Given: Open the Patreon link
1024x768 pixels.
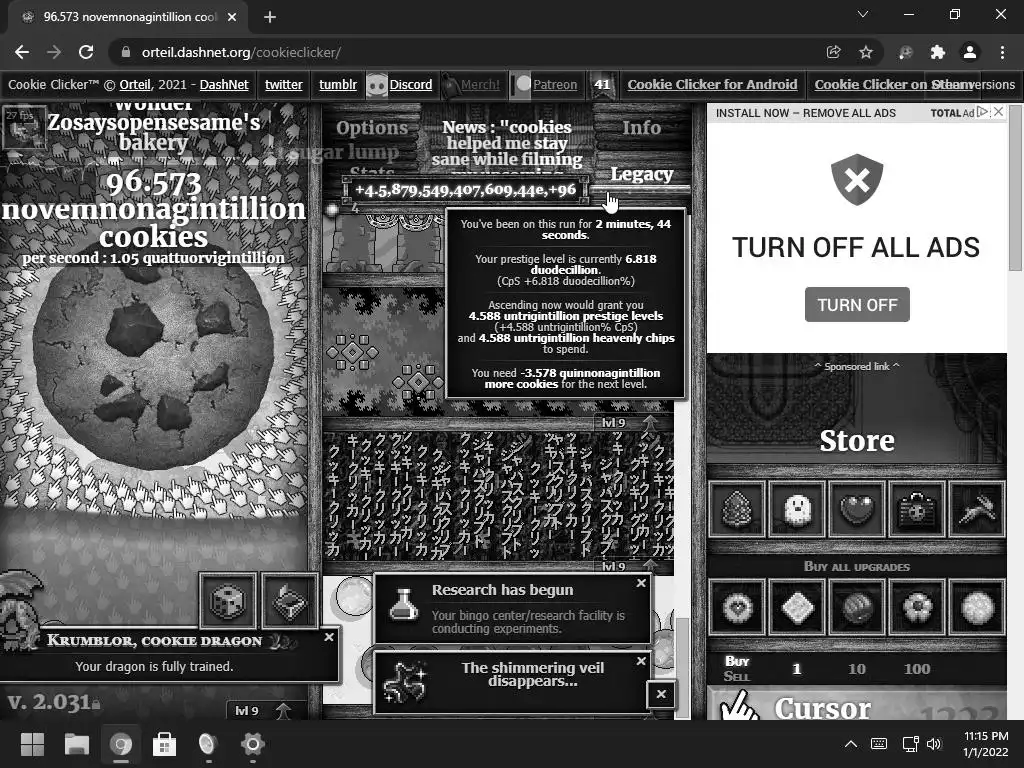Looking at the screenshot, I should [554, 84].
